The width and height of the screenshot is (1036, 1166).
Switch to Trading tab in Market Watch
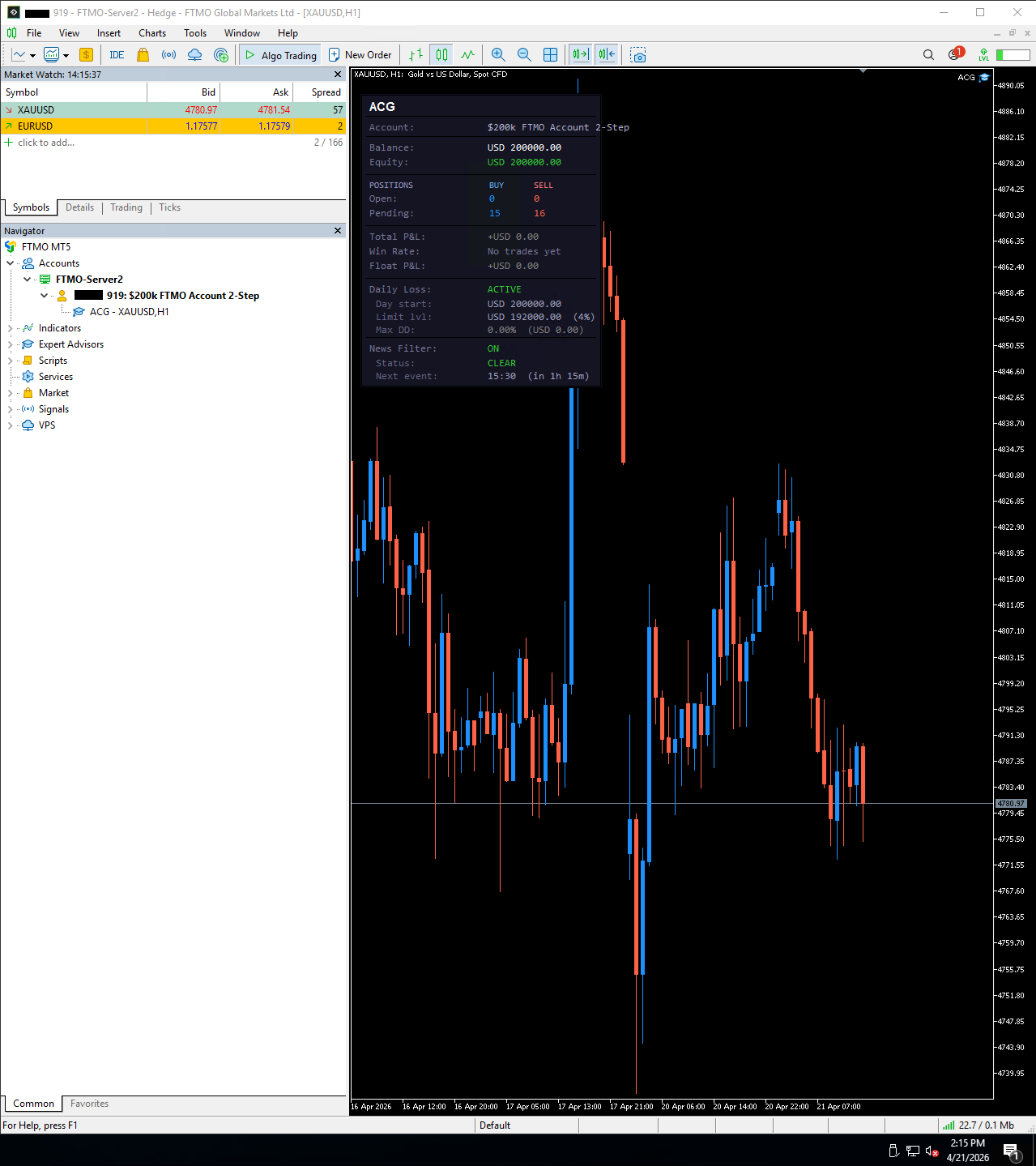coord(126,207)
